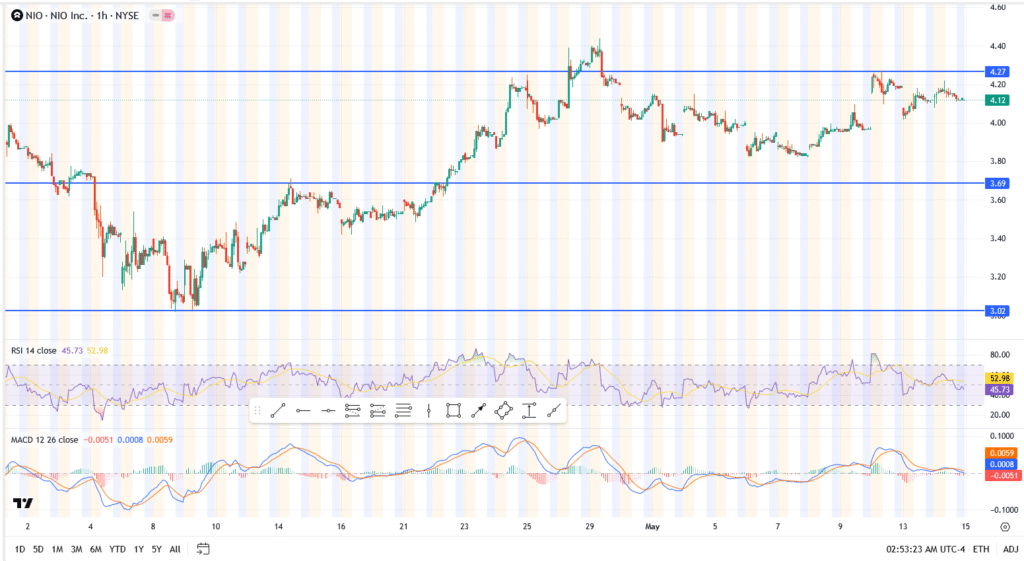Click the purple 45.73 RSI value tag

[1000, 389]
